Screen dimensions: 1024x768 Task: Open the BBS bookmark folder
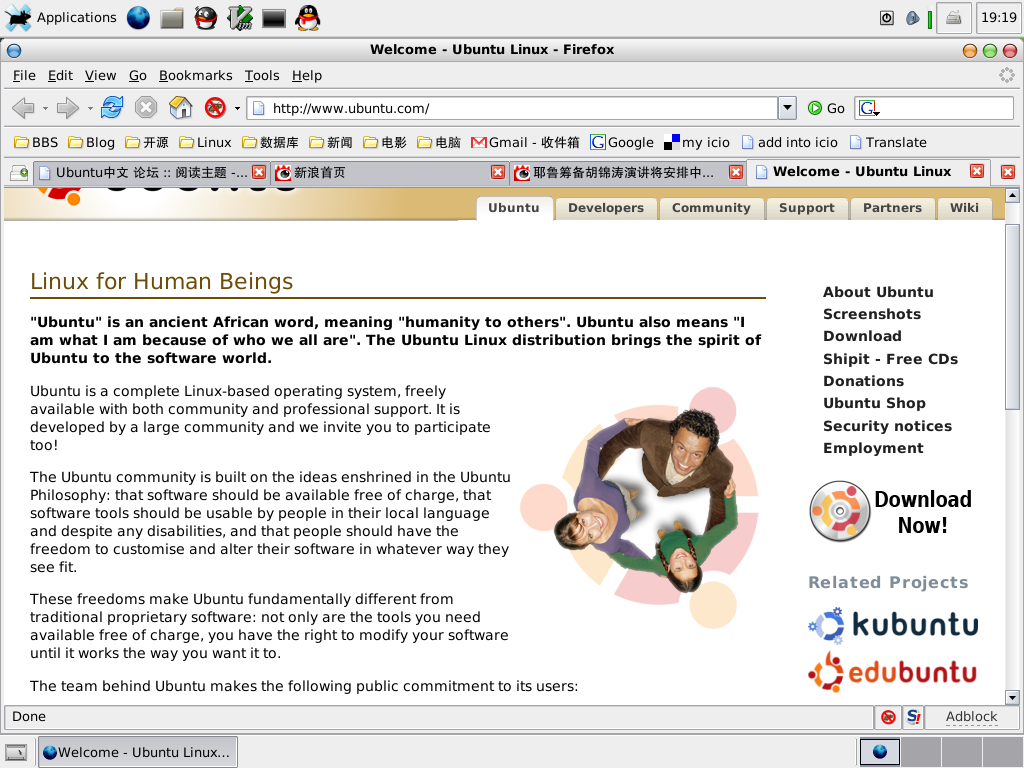(x=37, y=142)
